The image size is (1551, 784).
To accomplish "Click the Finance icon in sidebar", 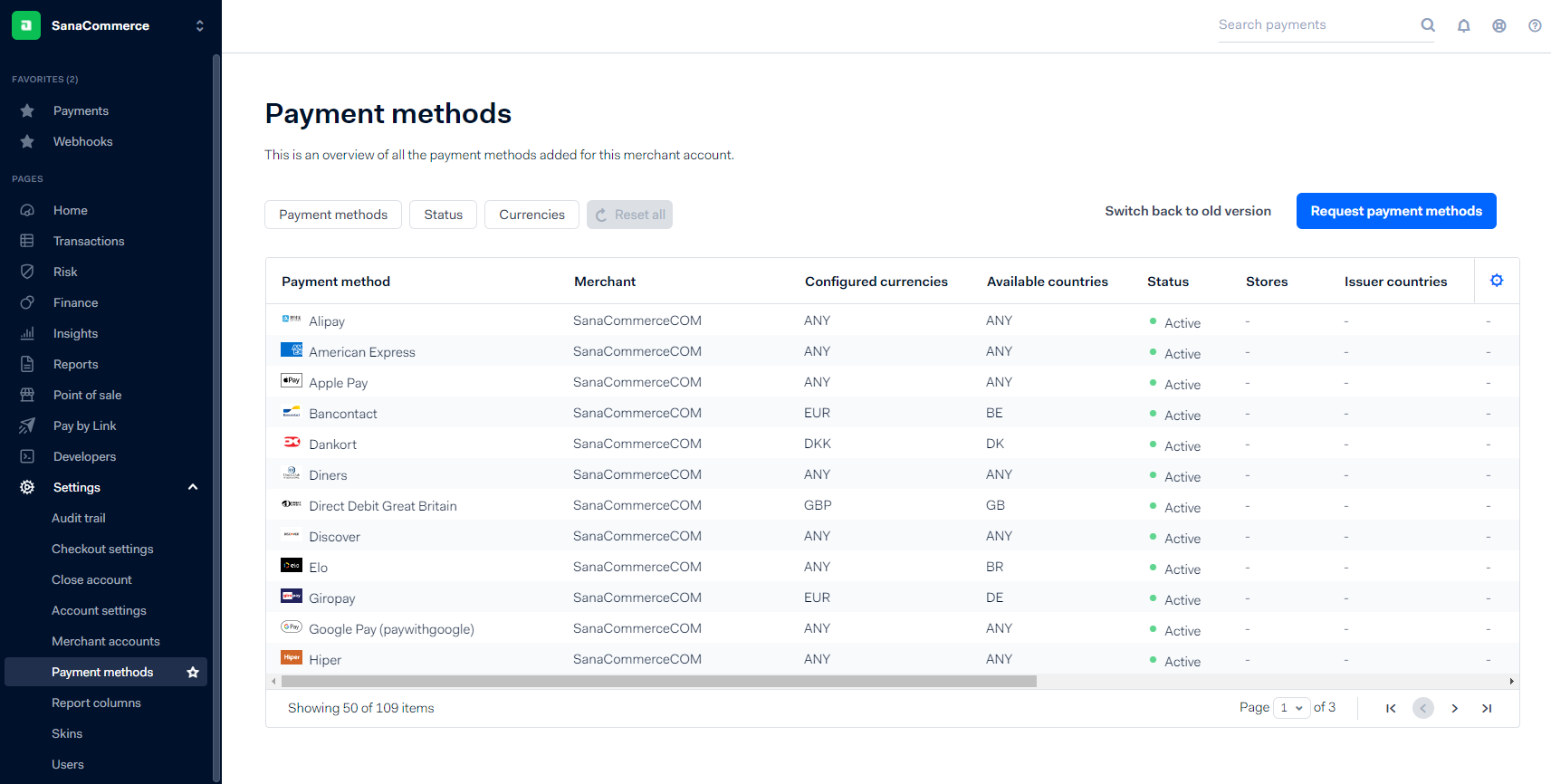I will (x=27, y=302).
